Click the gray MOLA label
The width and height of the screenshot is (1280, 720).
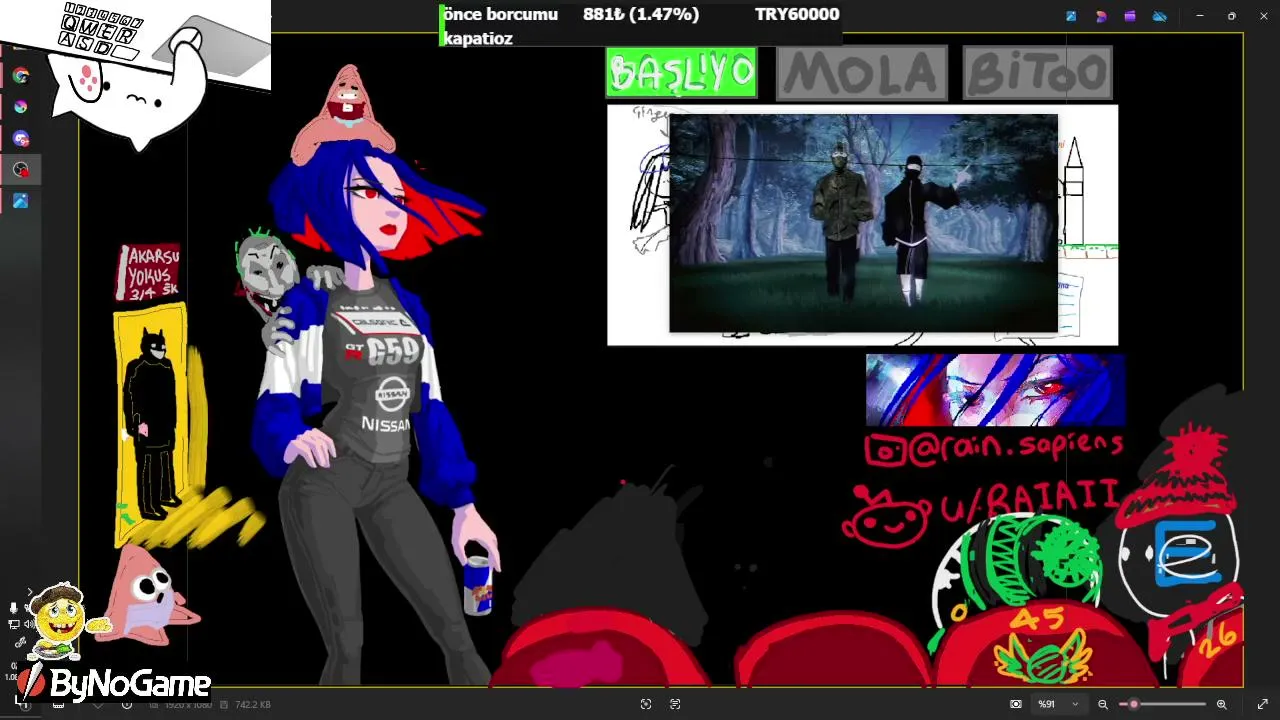[x=861, y=73]
